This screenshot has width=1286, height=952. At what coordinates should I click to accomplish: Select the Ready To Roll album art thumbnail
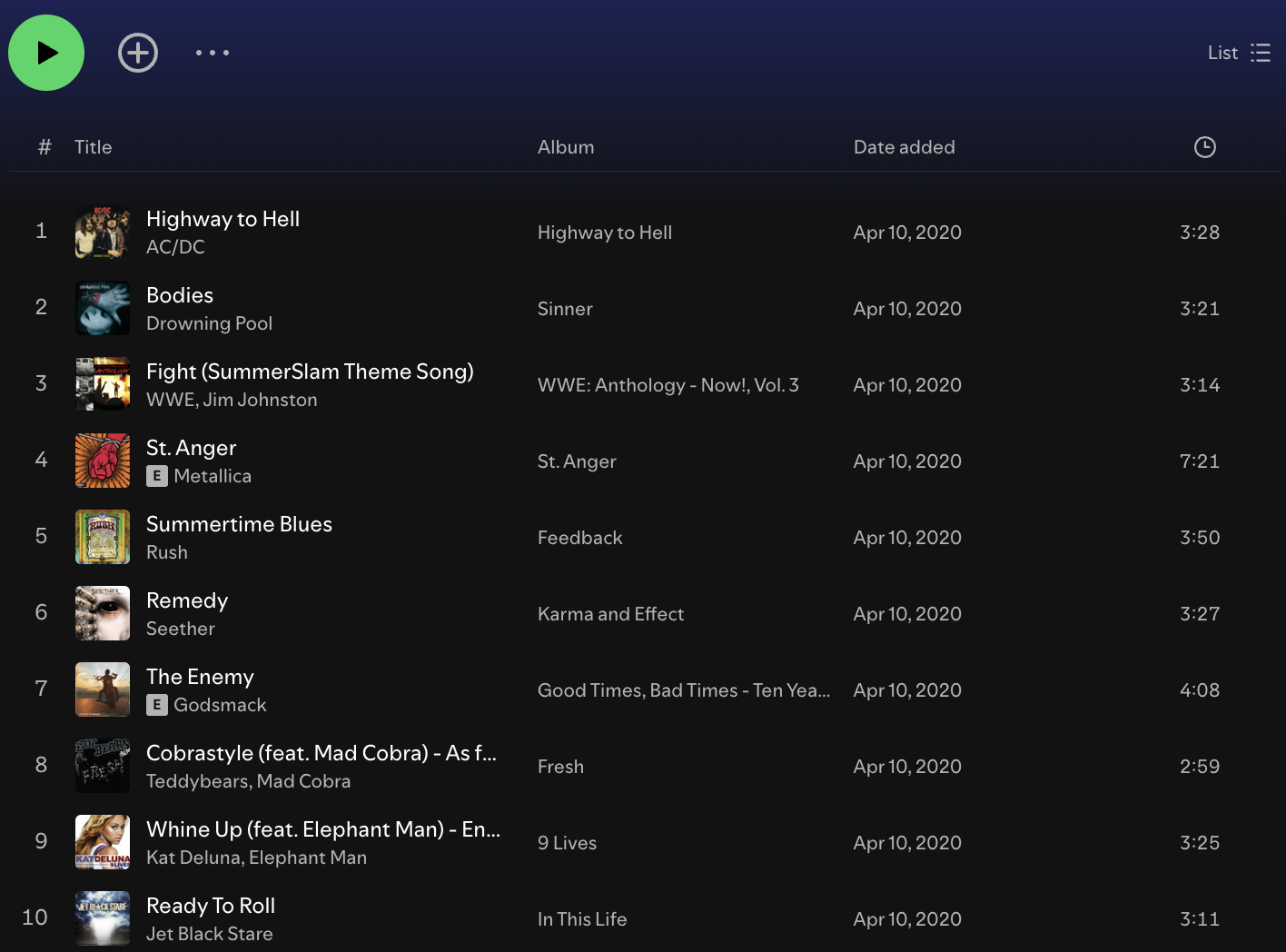tap(103, 918)
